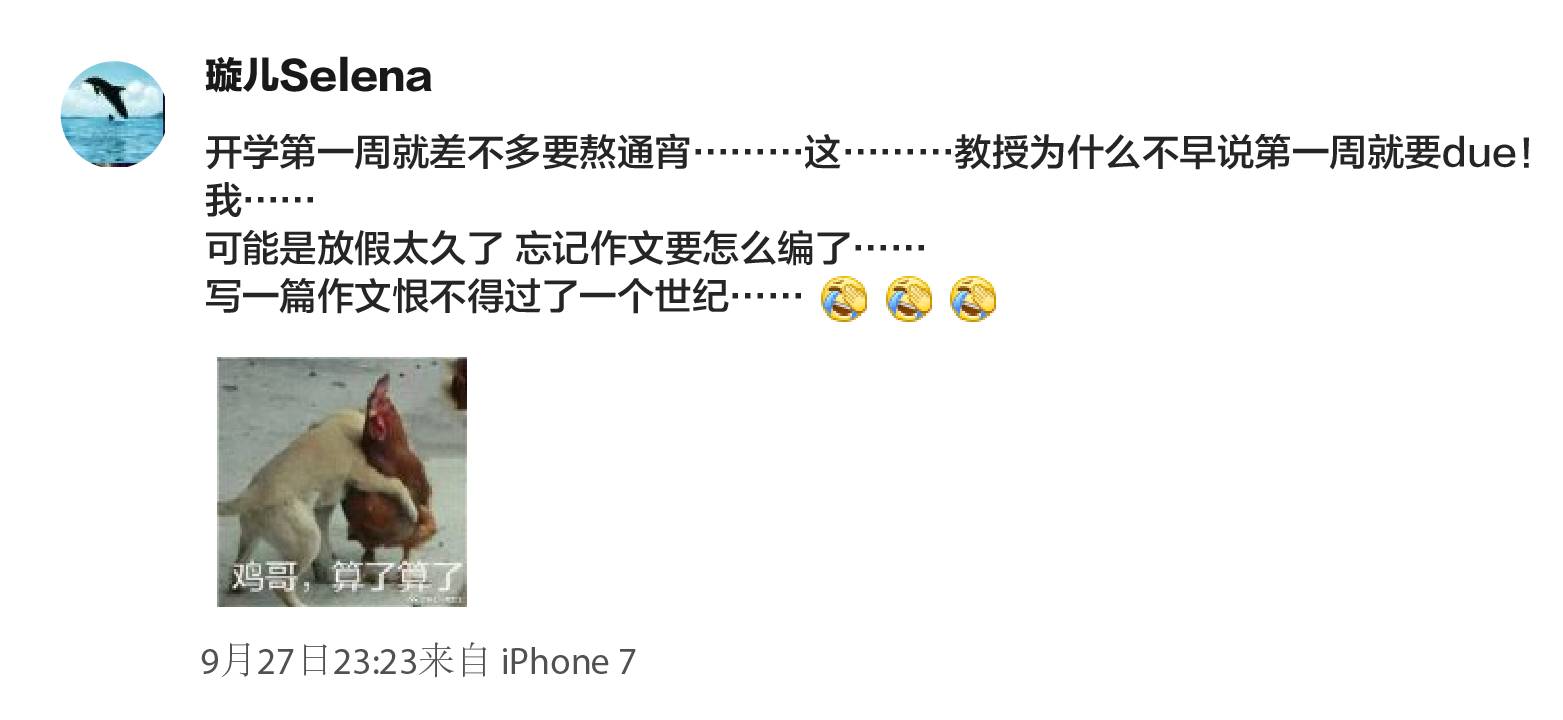1563x720 pixels.
Task: Enlarge the dog and rooster meme image
Action: (342, 482)
